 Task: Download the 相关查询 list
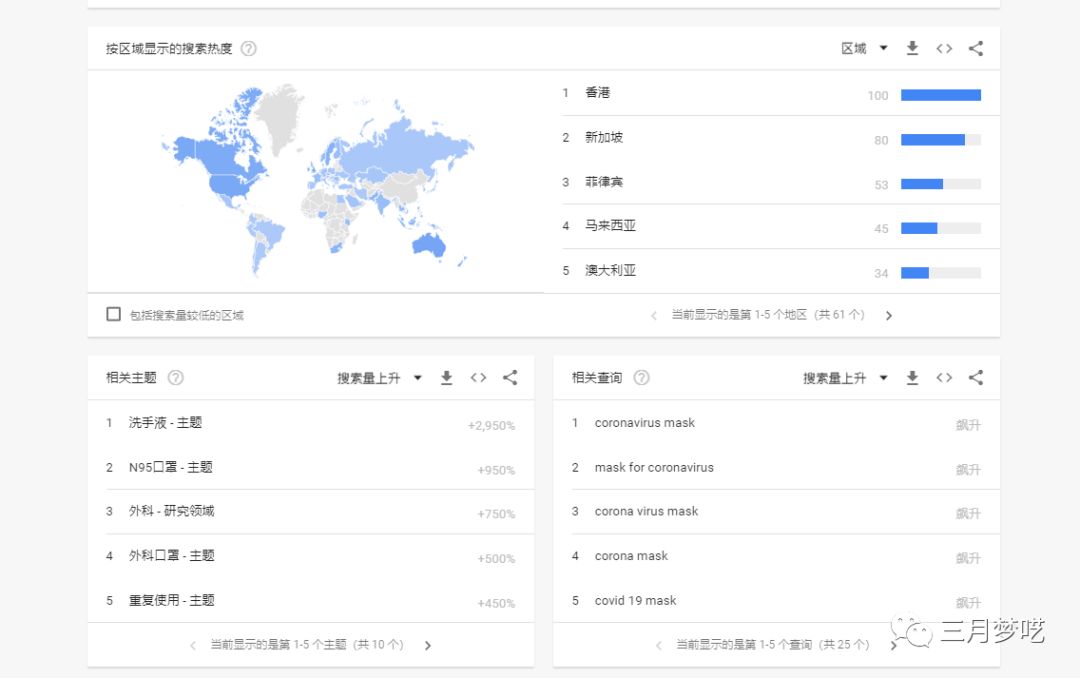coord(912,378)
